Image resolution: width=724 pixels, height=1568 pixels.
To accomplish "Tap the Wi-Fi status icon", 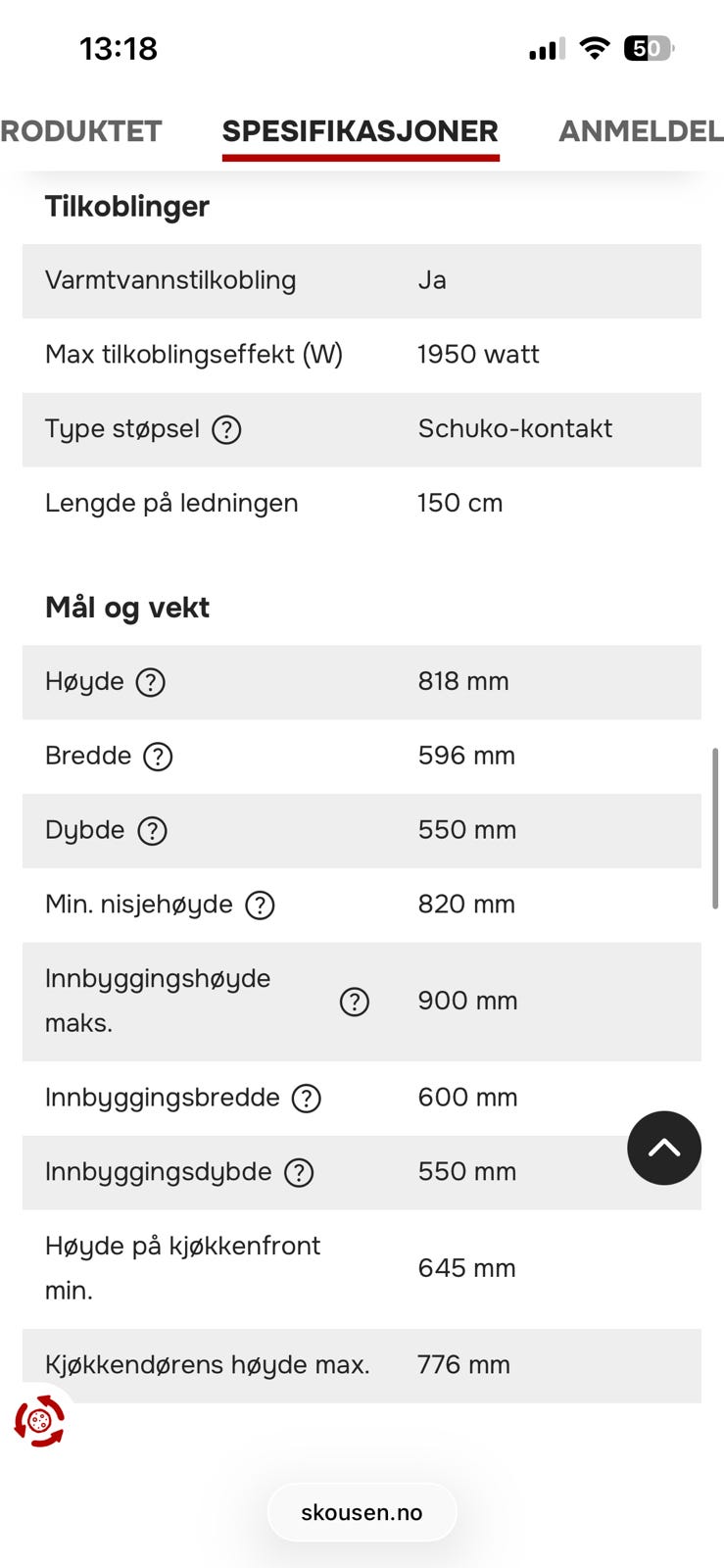I will pyautogui.click(x=594, y=48).
